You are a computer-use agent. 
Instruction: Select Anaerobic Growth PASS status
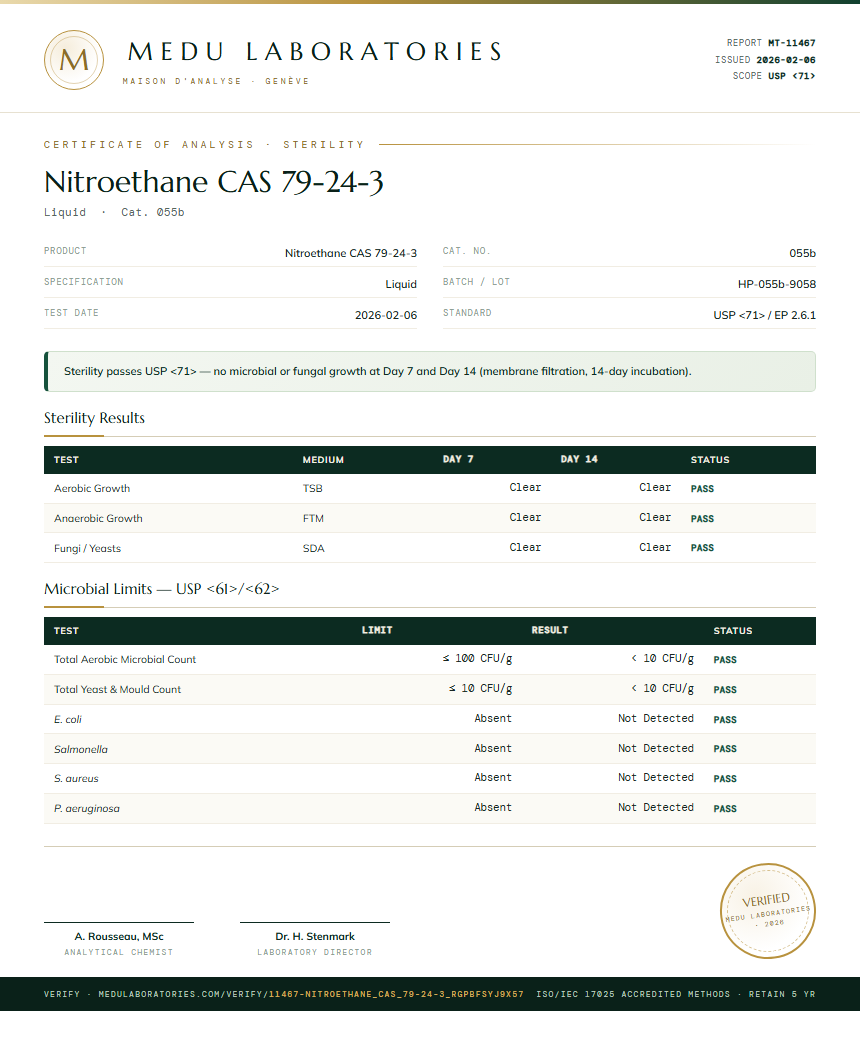point(702,519)
